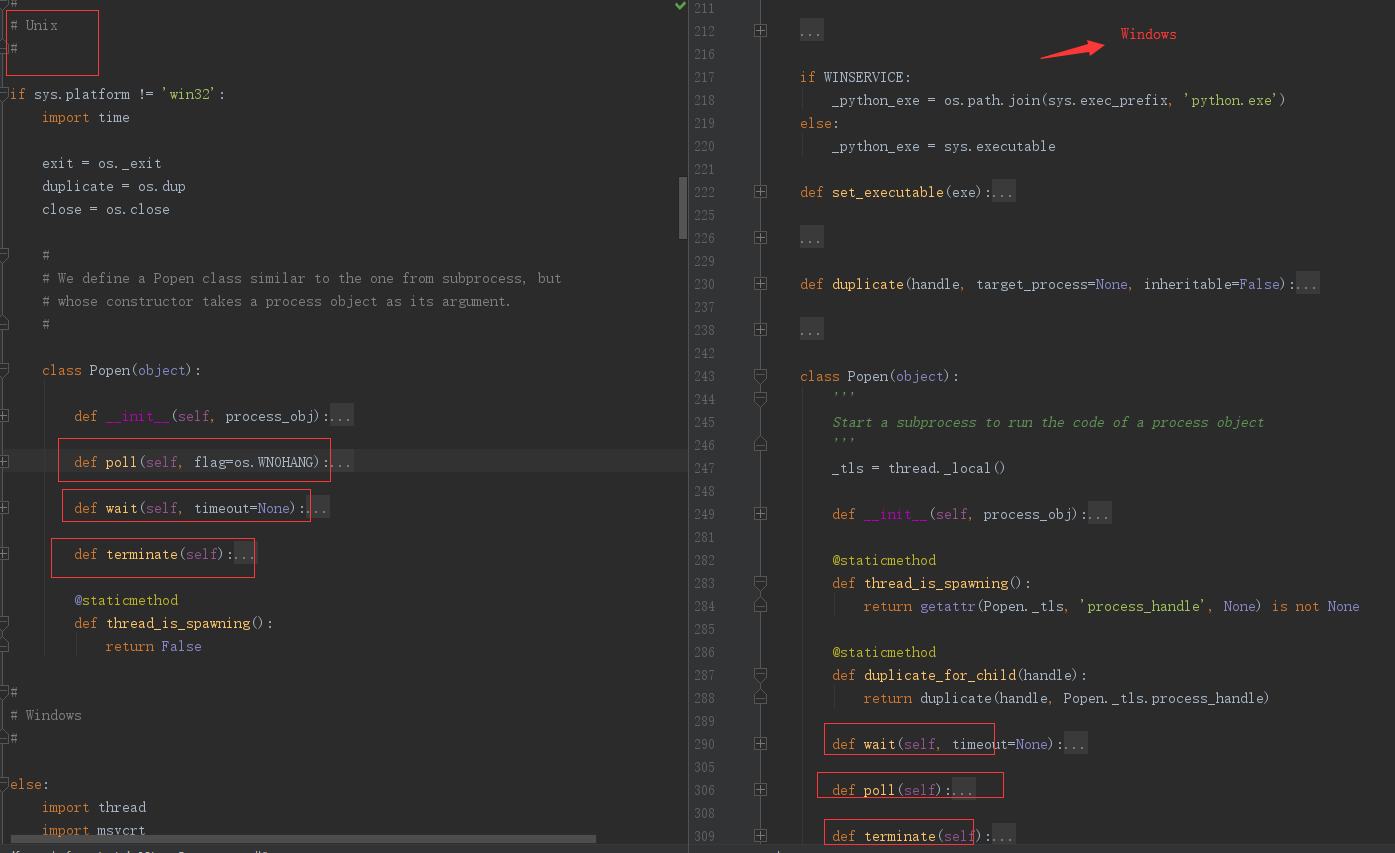The image size is (1395, 853).
Task: Click the fold plus icon at line 212
Action: click(760, 31)
